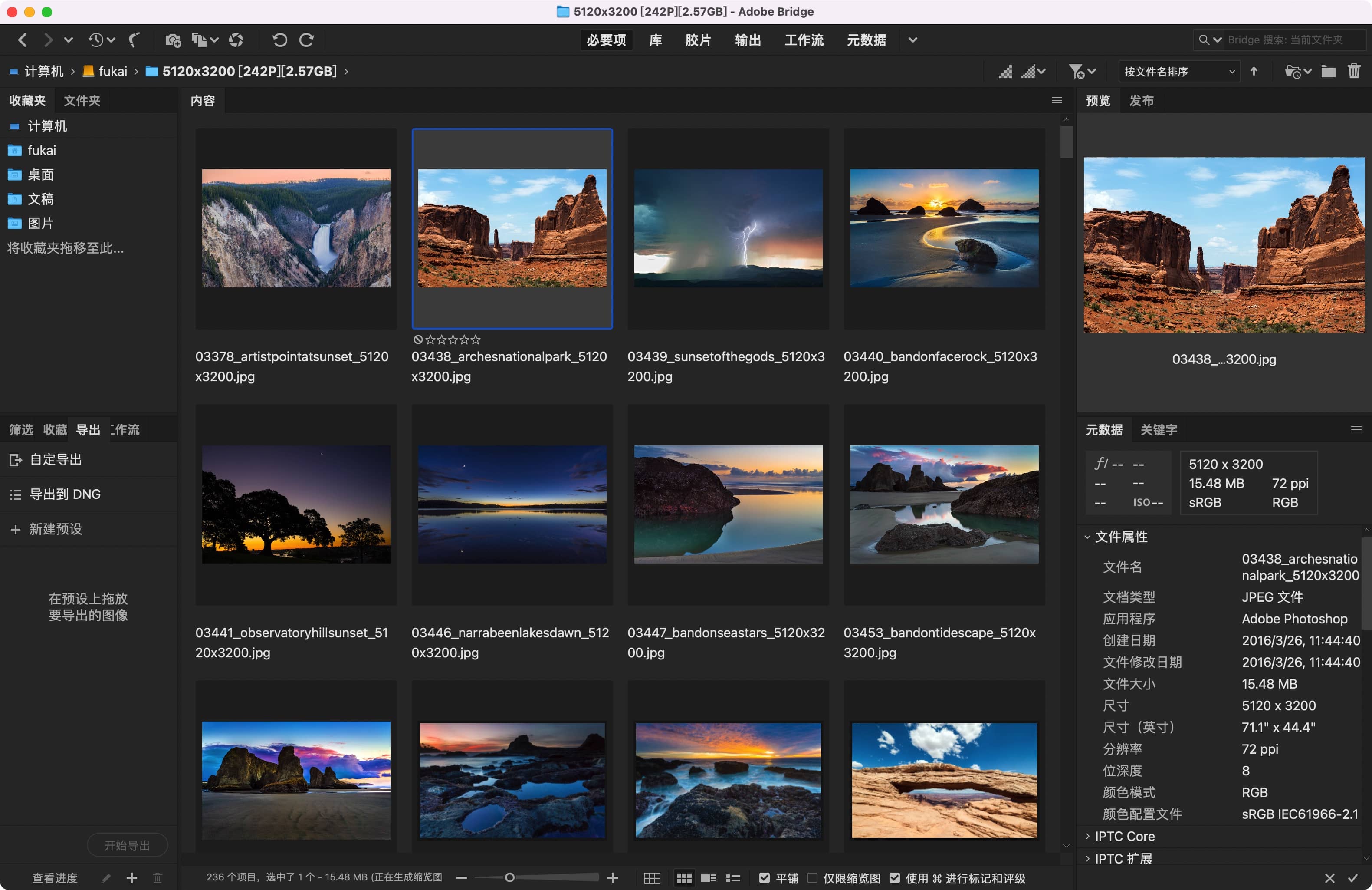The height and width of the screenshot is (890, 1372).
Task: Click rotate 90° counterclockwise icon
Action: click(x=279, y=40)
